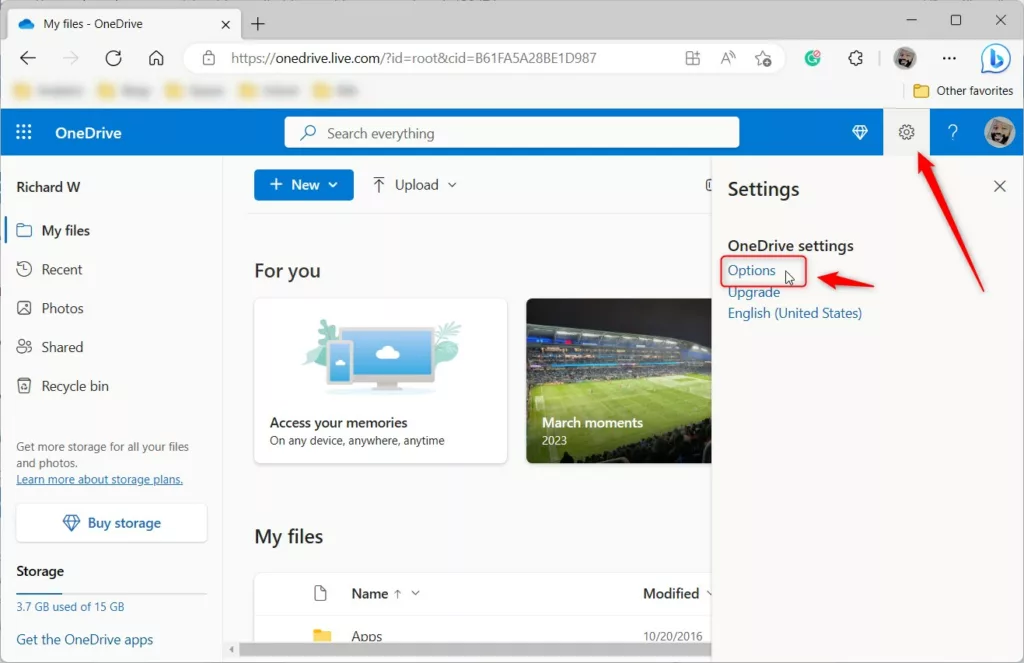Open Photos in sidebar
The image size is (1024, 663).
tap(62, 308)
